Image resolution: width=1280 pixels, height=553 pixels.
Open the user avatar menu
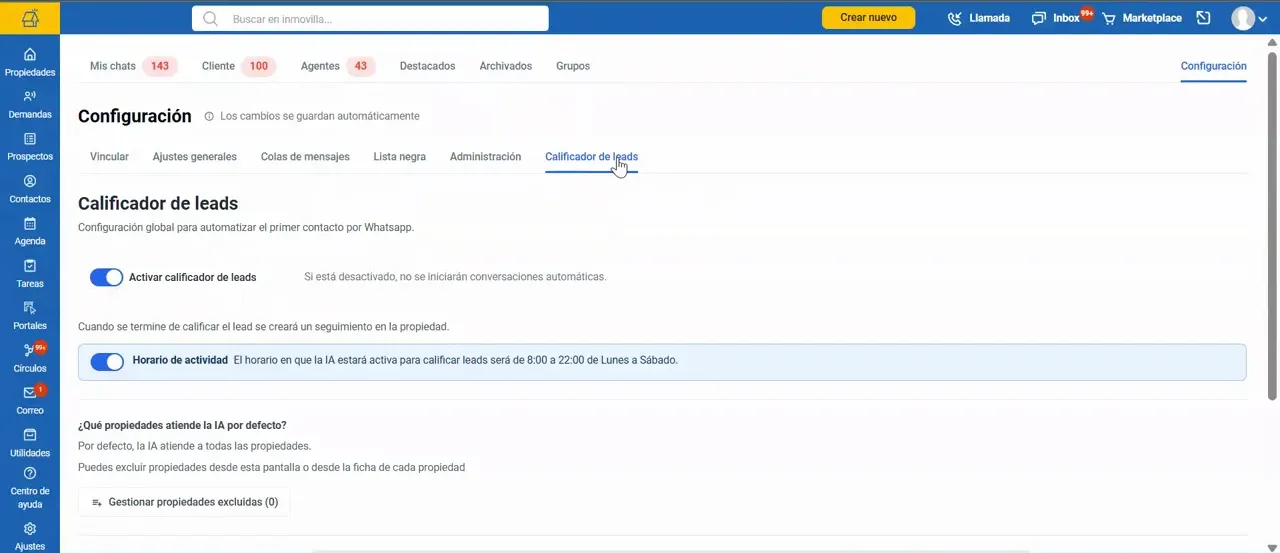pos(1249,18)
